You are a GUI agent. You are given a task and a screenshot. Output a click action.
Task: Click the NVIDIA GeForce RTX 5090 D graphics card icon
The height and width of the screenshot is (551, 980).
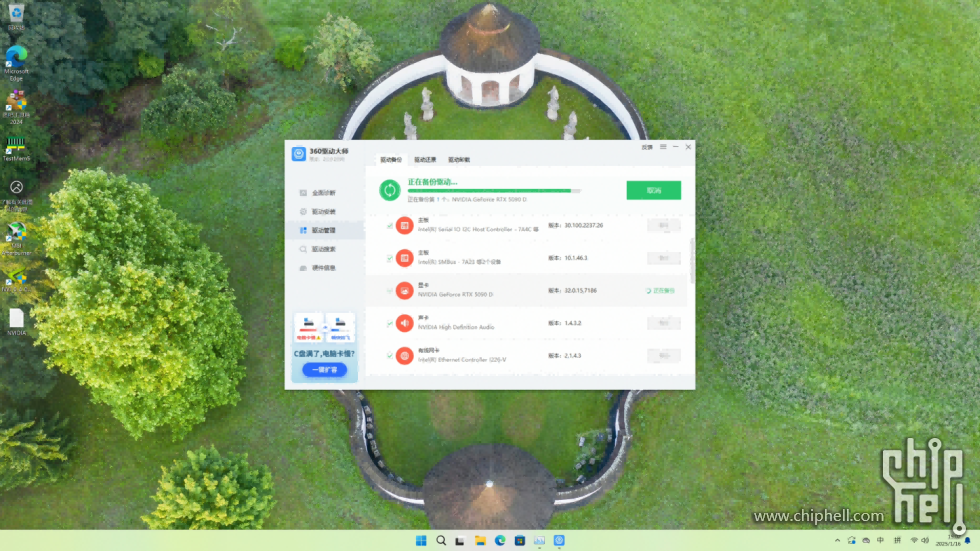point(404,290)
